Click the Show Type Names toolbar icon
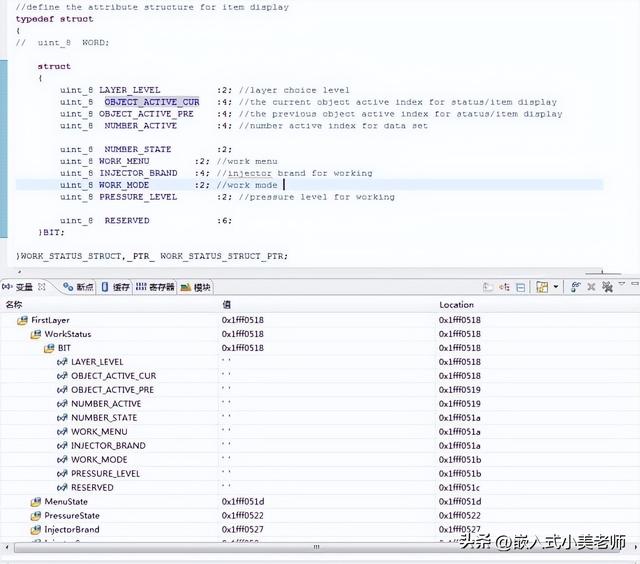This screenshot has height=564, width=640. [487, 287]
